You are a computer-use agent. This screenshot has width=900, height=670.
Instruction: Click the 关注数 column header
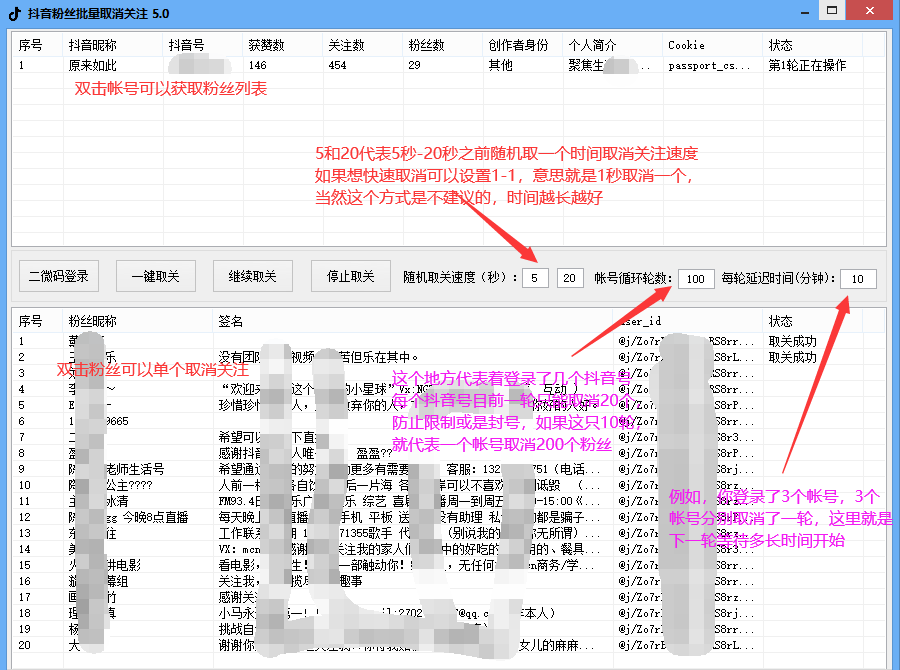pos(362,45)
